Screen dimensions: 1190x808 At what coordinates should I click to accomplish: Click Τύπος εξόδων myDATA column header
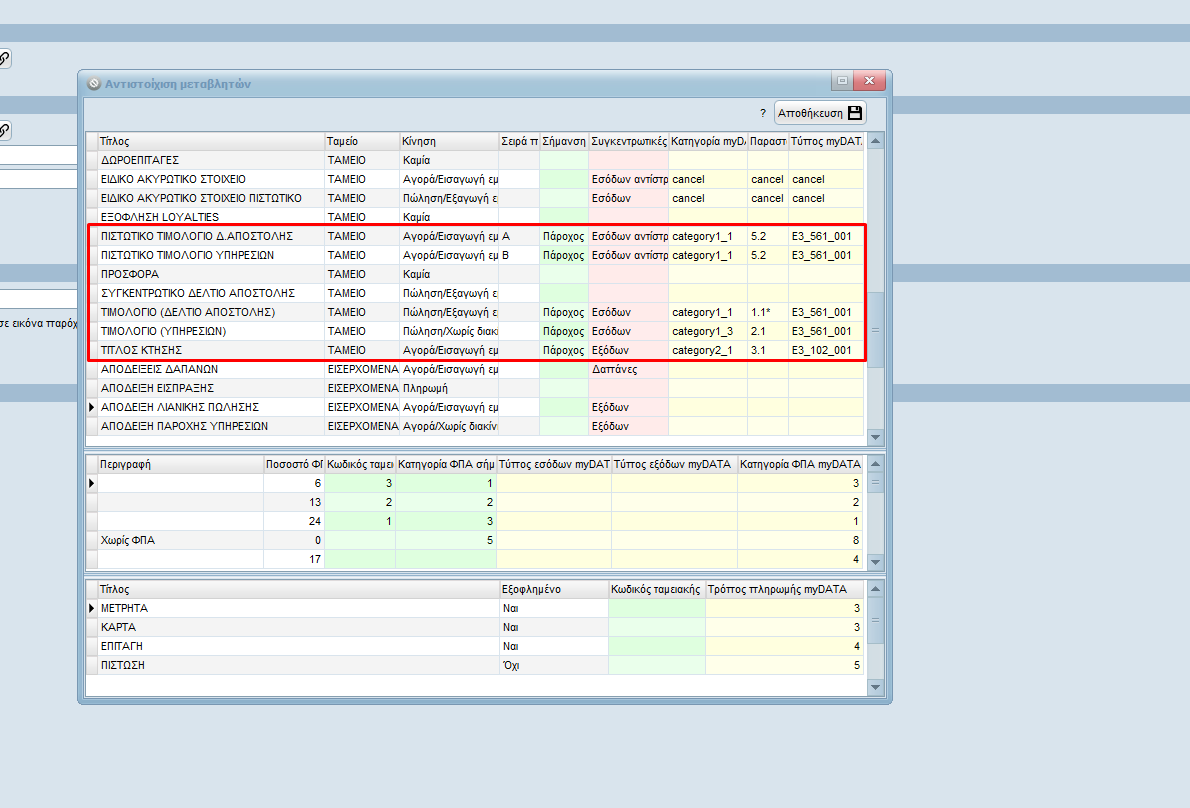[674, 464]
